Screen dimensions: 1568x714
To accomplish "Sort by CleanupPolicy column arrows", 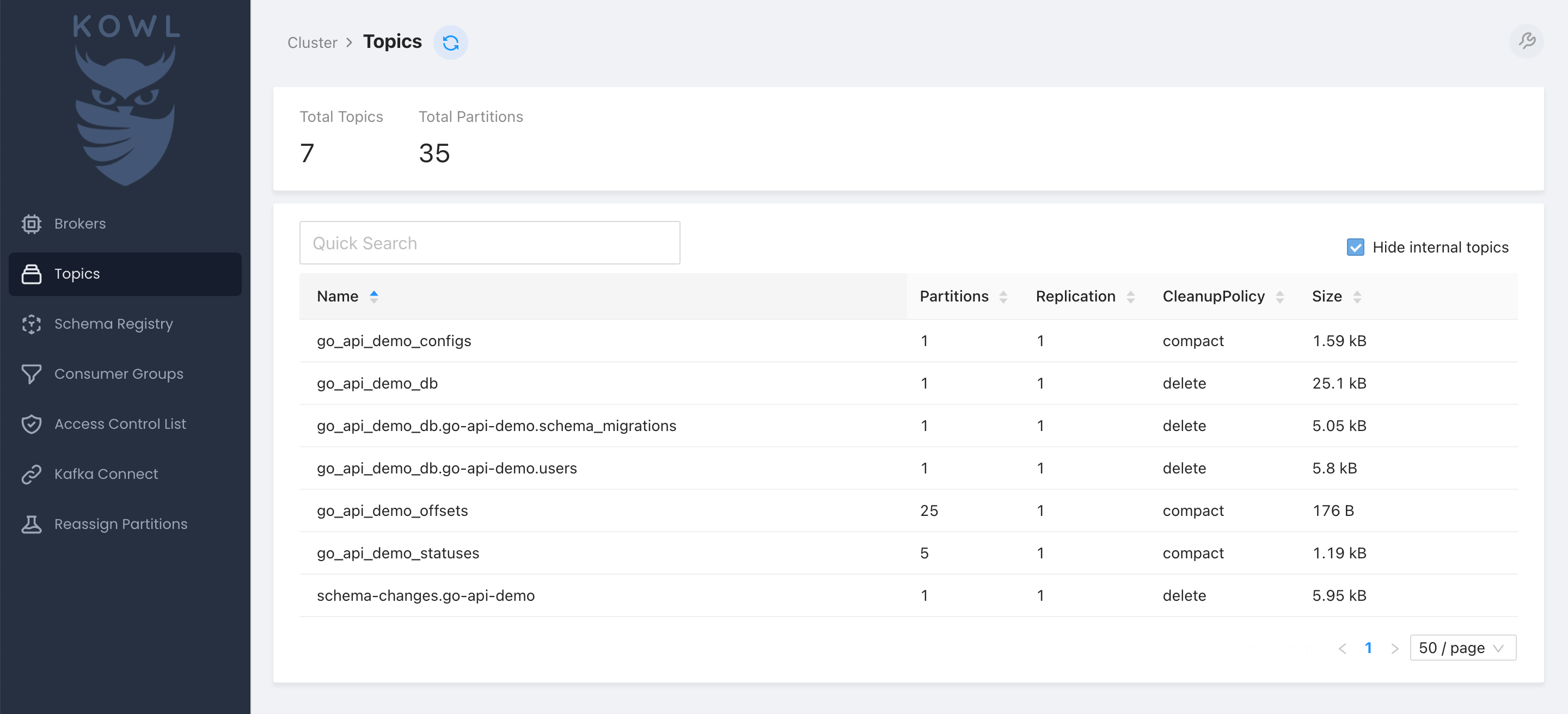I will (x=1279, y=297).
